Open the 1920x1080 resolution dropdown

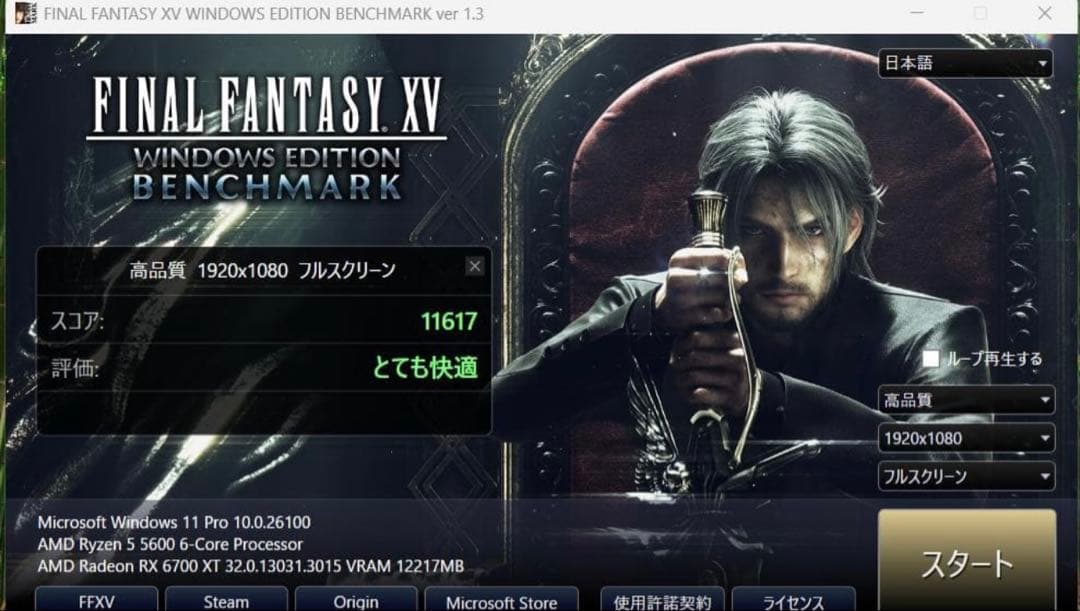(966, 438)
